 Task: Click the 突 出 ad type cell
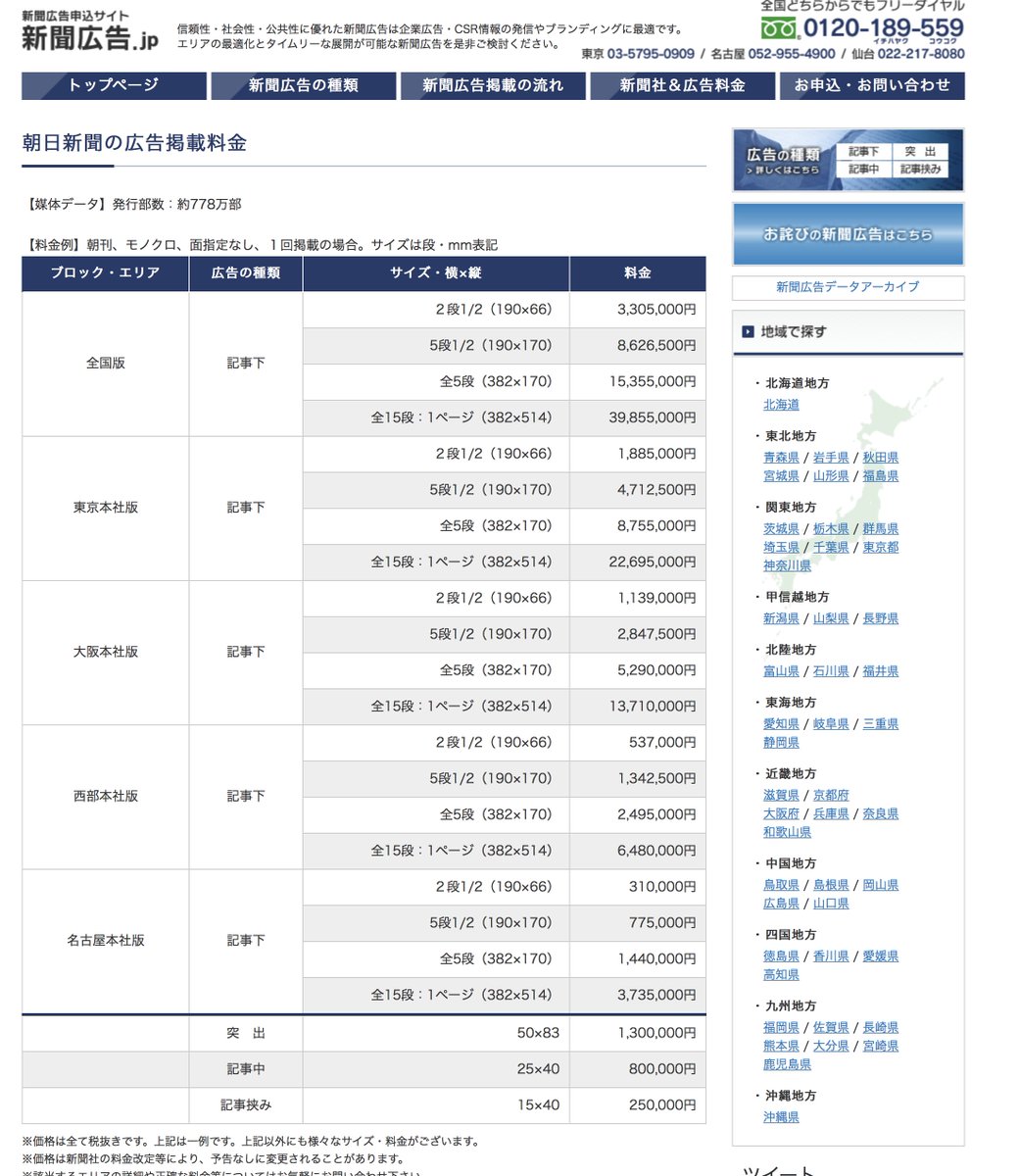click(x=246, y=1034)
